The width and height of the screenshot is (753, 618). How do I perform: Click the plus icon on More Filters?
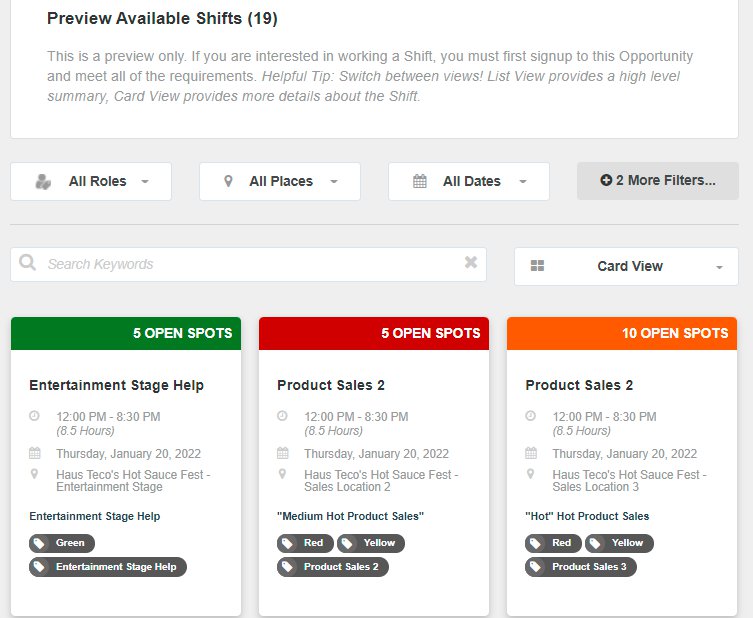point(606,181)
